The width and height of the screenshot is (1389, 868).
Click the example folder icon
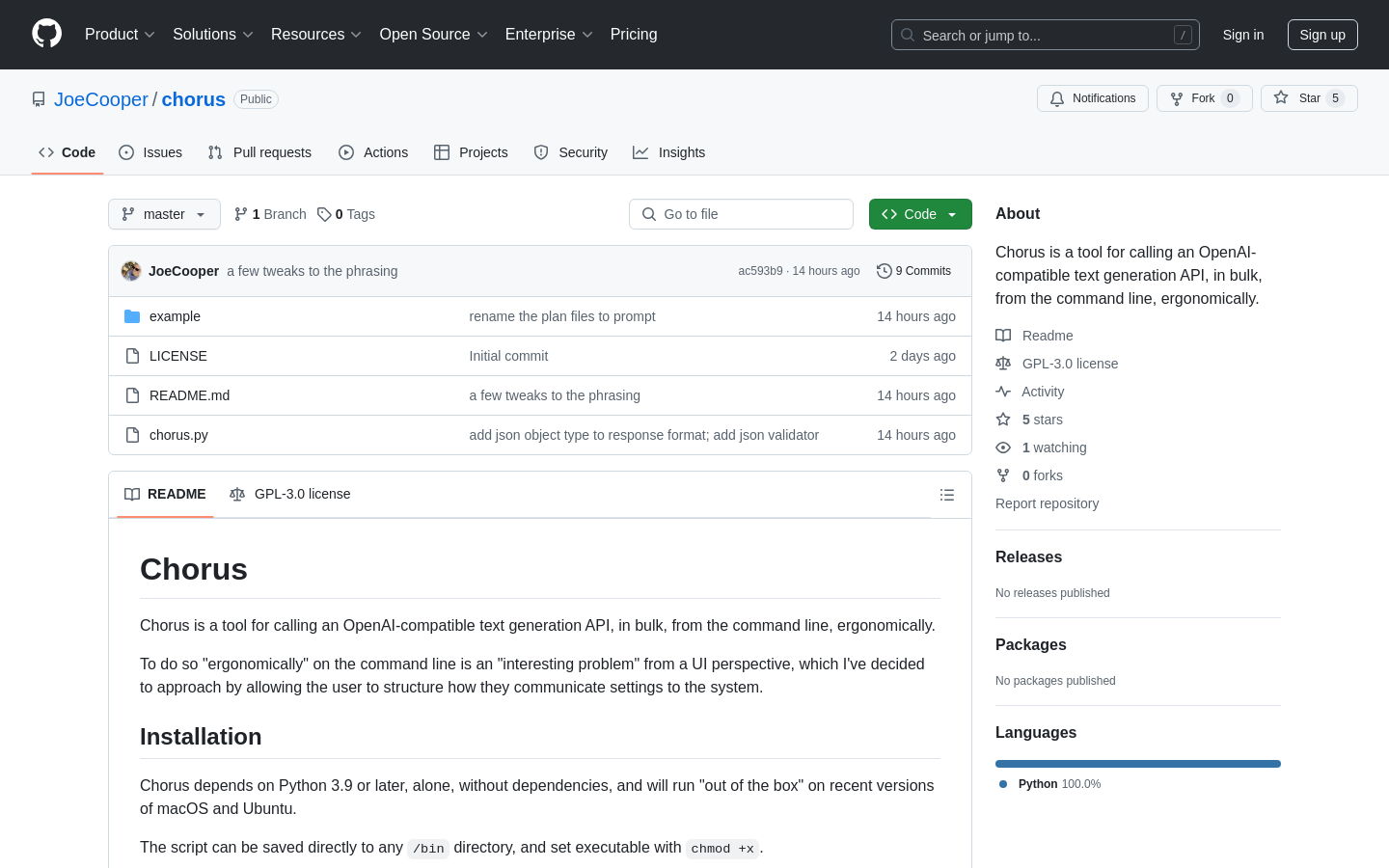coord(132,316)
